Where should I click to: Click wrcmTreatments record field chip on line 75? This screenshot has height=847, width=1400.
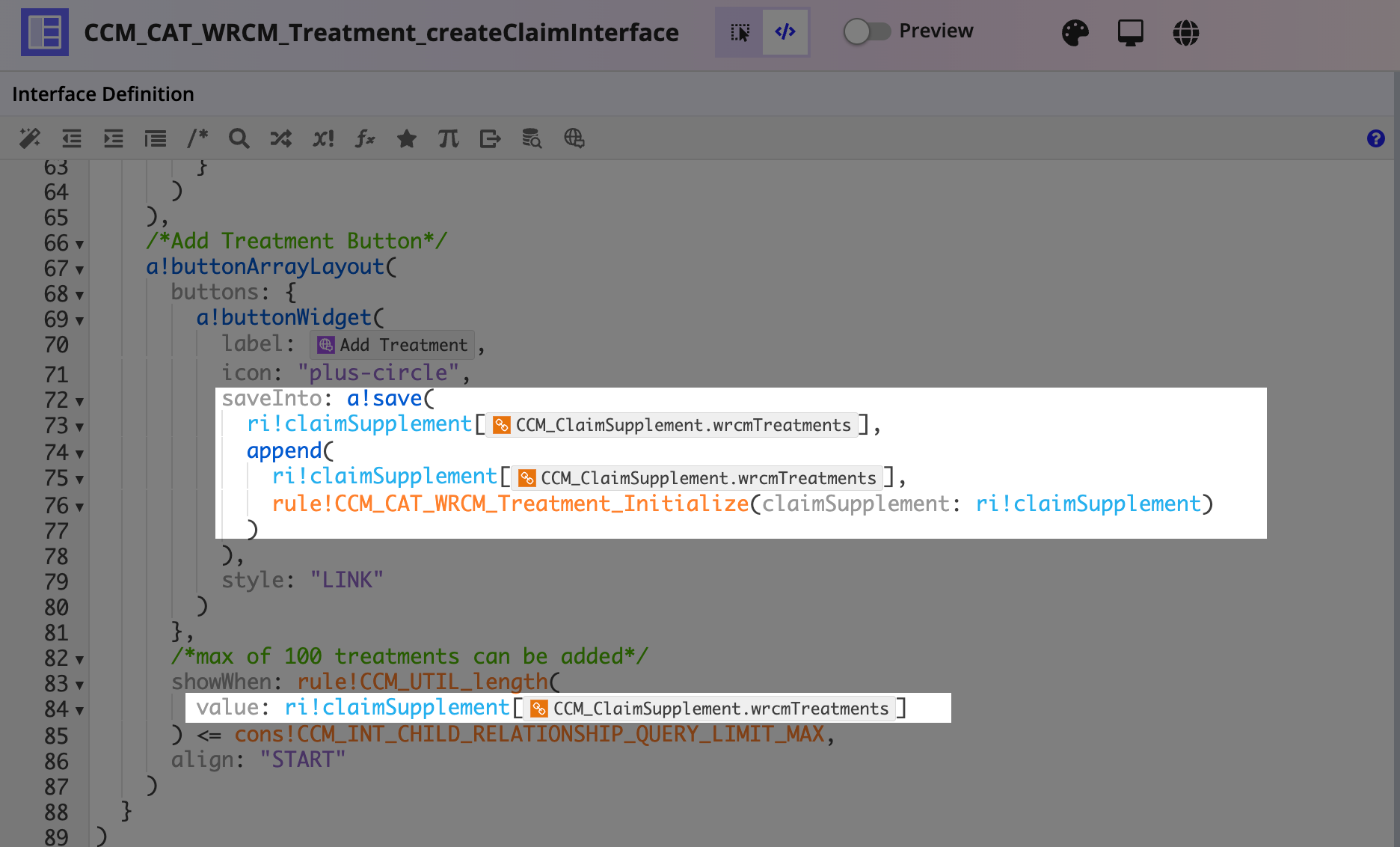[697, 478]
